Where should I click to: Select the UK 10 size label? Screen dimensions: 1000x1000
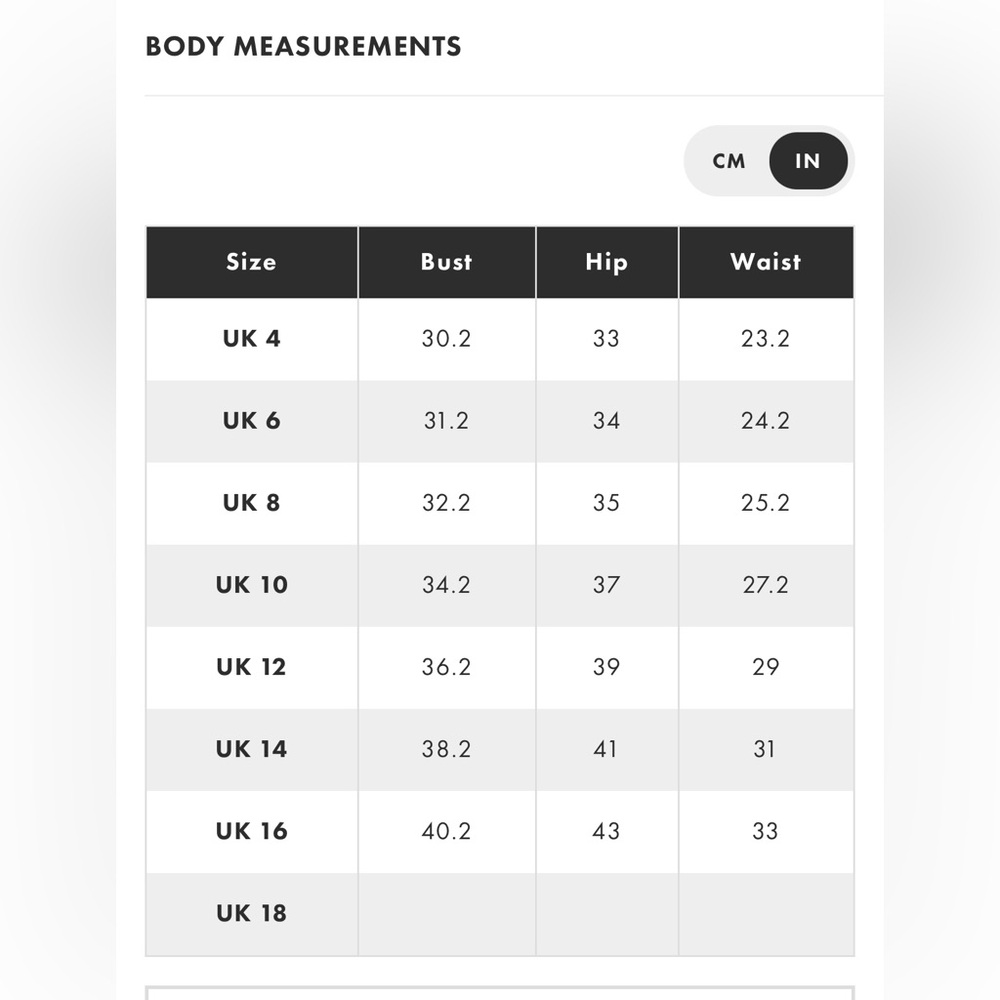pos(252,585)
